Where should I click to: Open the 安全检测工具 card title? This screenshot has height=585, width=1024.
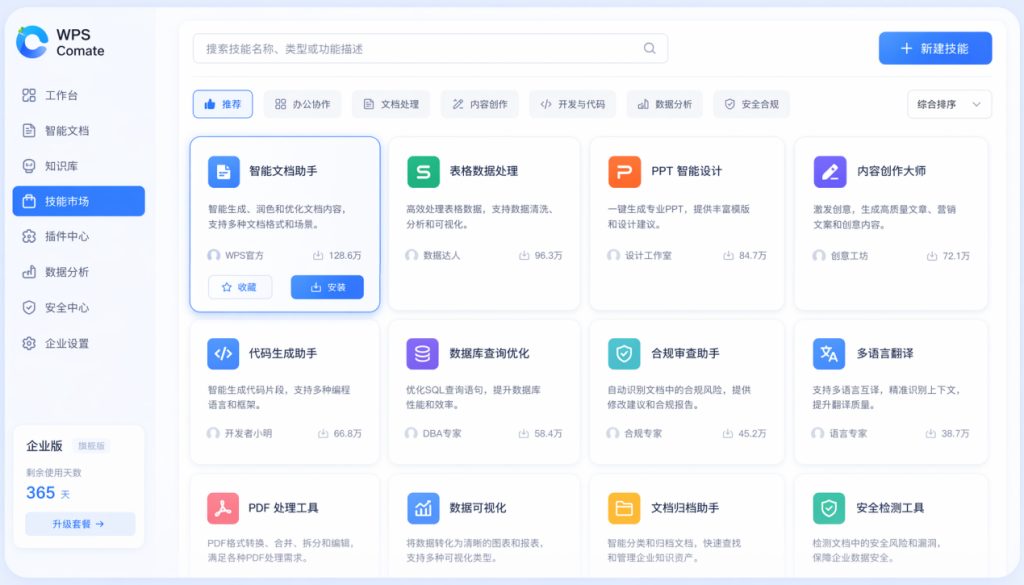[x=890, y=508]
